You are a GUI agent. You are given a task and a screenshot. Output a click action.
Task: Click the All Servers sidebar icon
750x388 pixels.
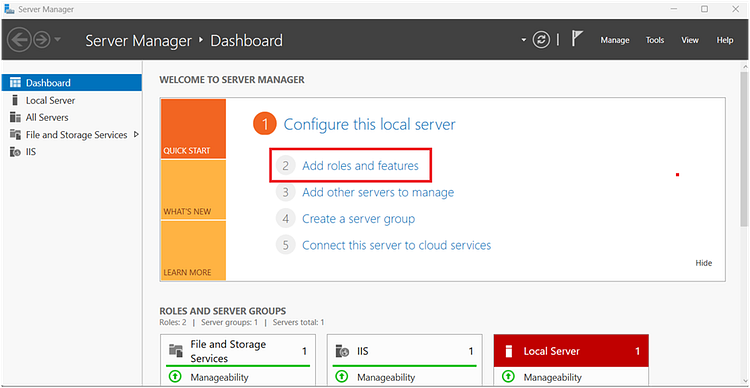(x=15, y=117)
